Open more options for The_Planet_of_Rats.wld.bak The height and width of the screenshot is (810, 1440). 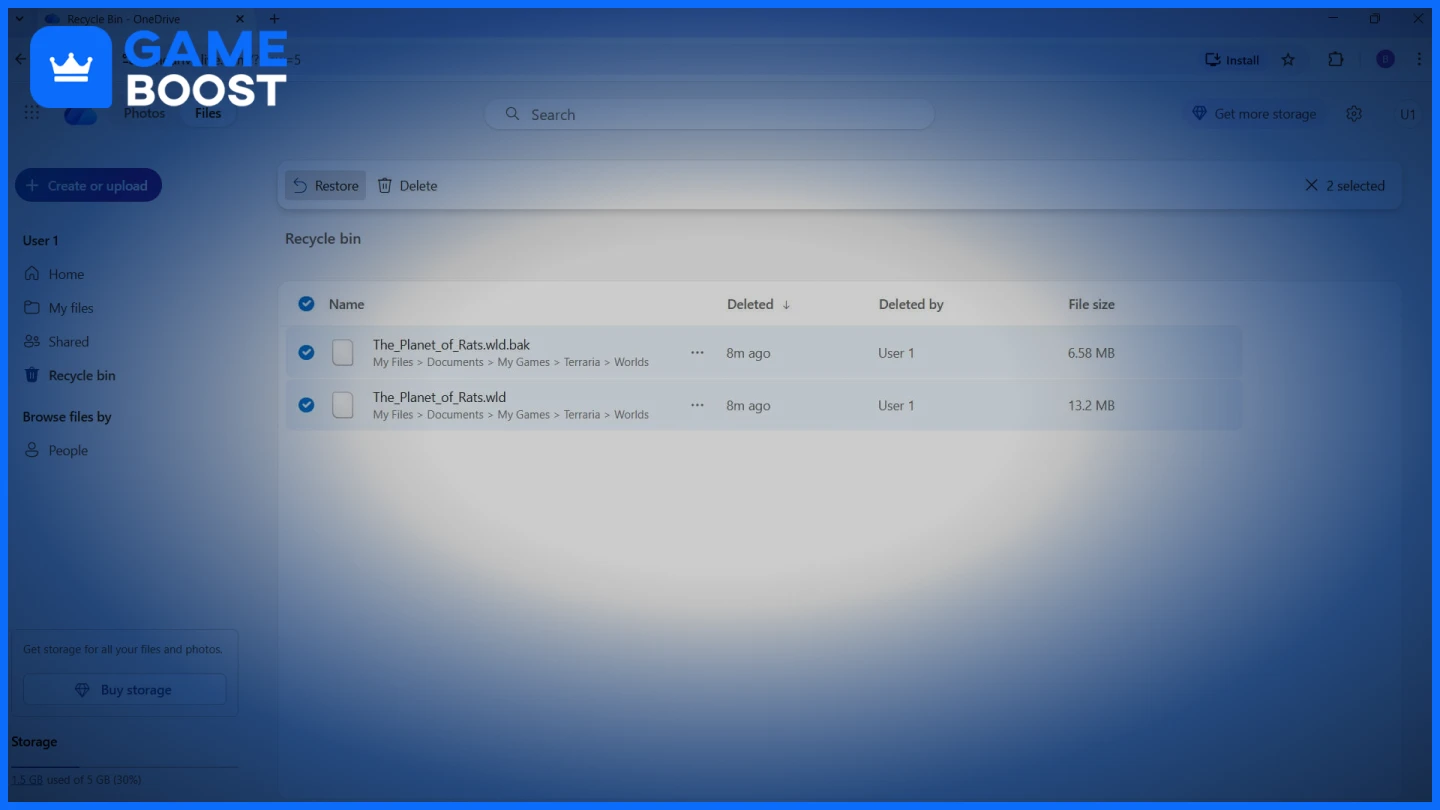coord(697,352)
